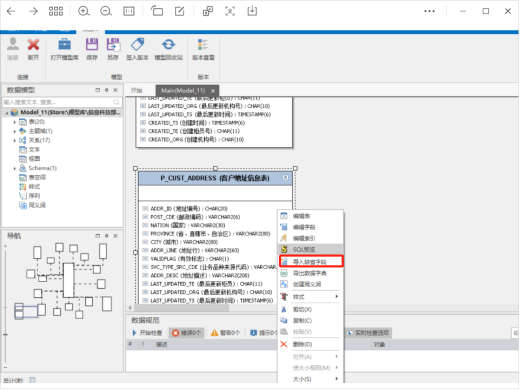Close the Main(Model_11) tab

[x=213, y=91]
